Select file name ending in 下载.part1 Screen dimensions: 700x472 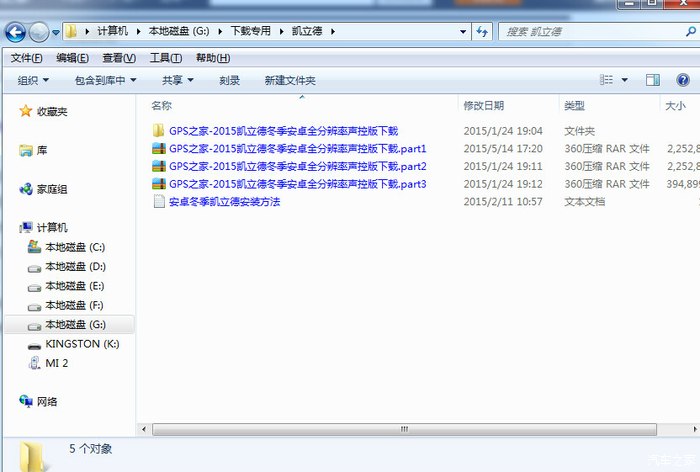[x=298, y=148]
